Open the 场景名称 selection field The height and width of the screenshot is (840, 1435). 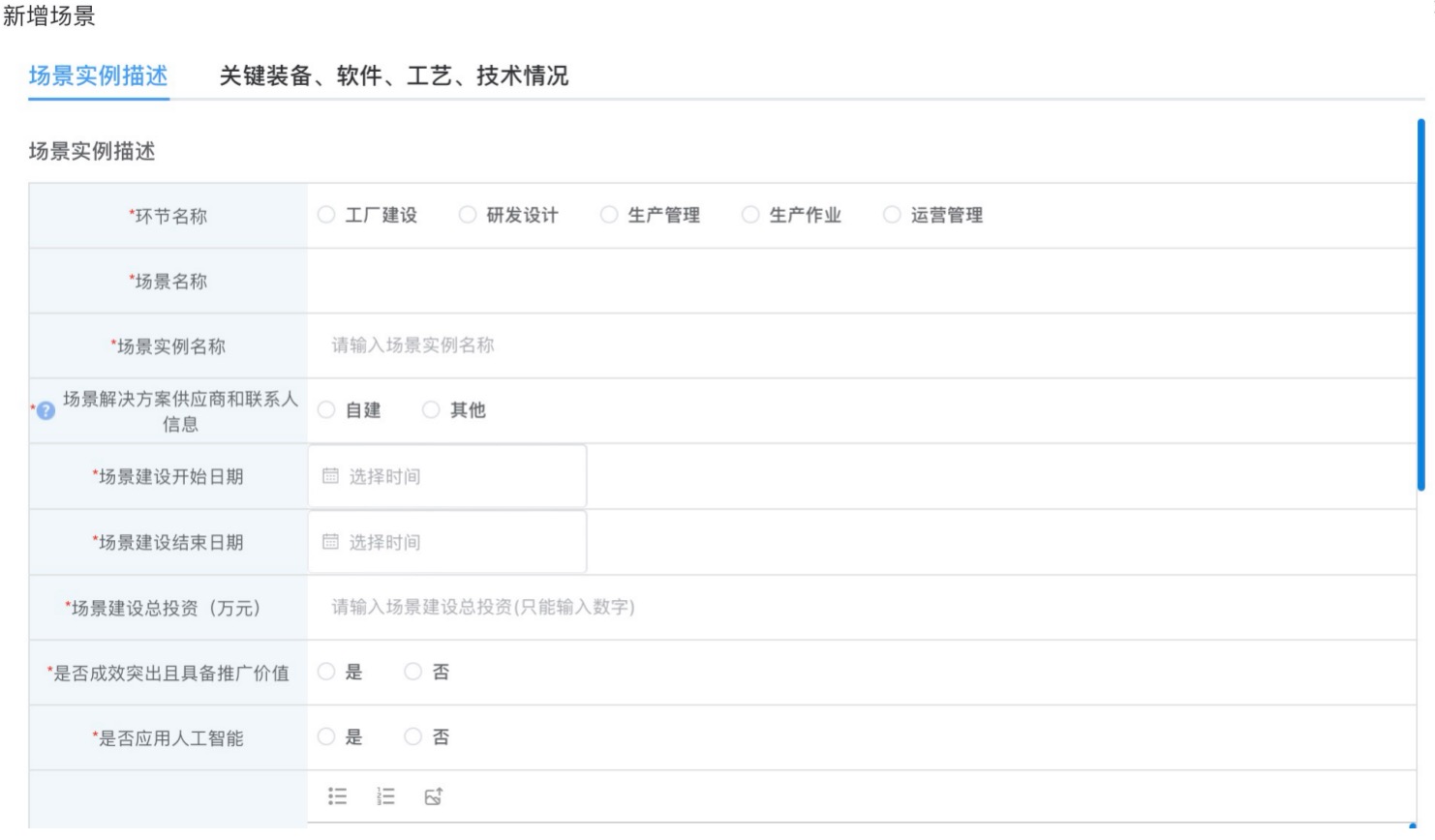click(x=862, y=281)
